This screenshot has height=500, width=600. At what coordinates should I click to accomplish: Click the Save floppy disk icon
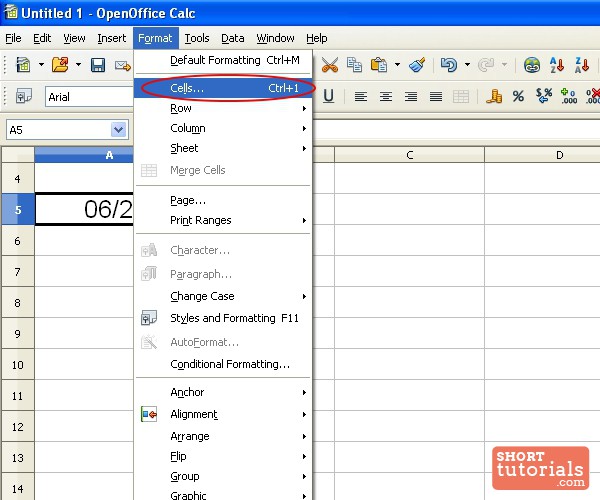[98, 65]
